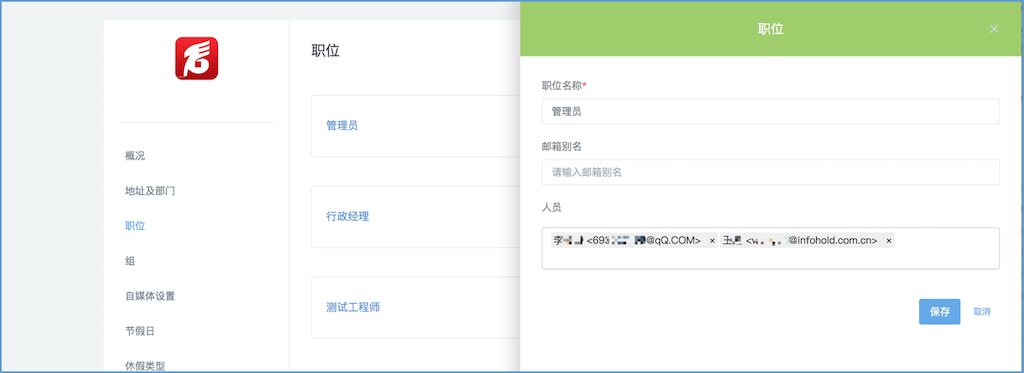Screen dimensions: 1024x373
Task: Open 组 in the sidebar
Action: tap(130, 261)
